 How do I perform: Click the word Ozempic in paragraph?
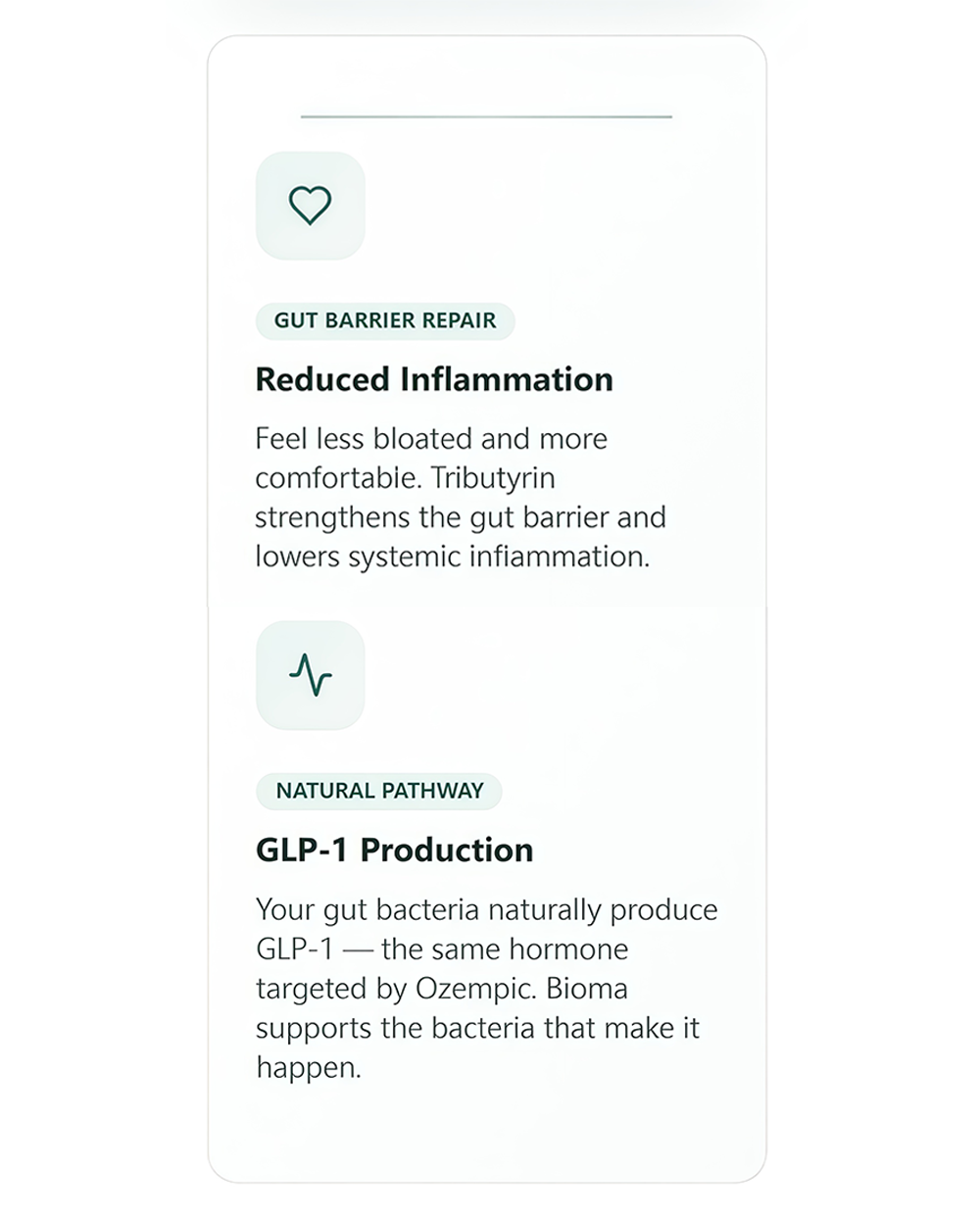click(474, 989)
